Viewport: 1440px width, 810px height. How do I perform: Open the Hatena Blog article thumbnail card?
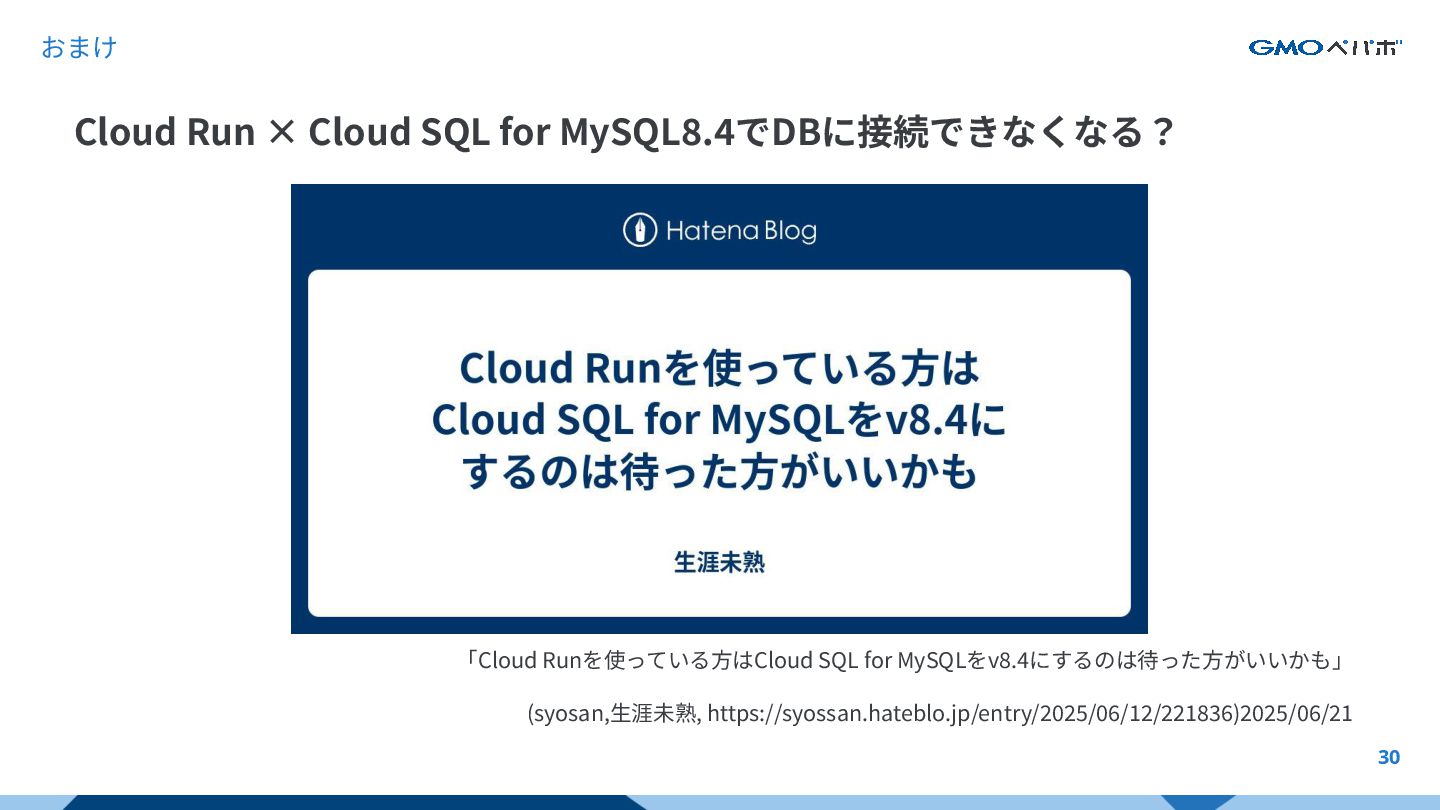(x=719, y=409)
